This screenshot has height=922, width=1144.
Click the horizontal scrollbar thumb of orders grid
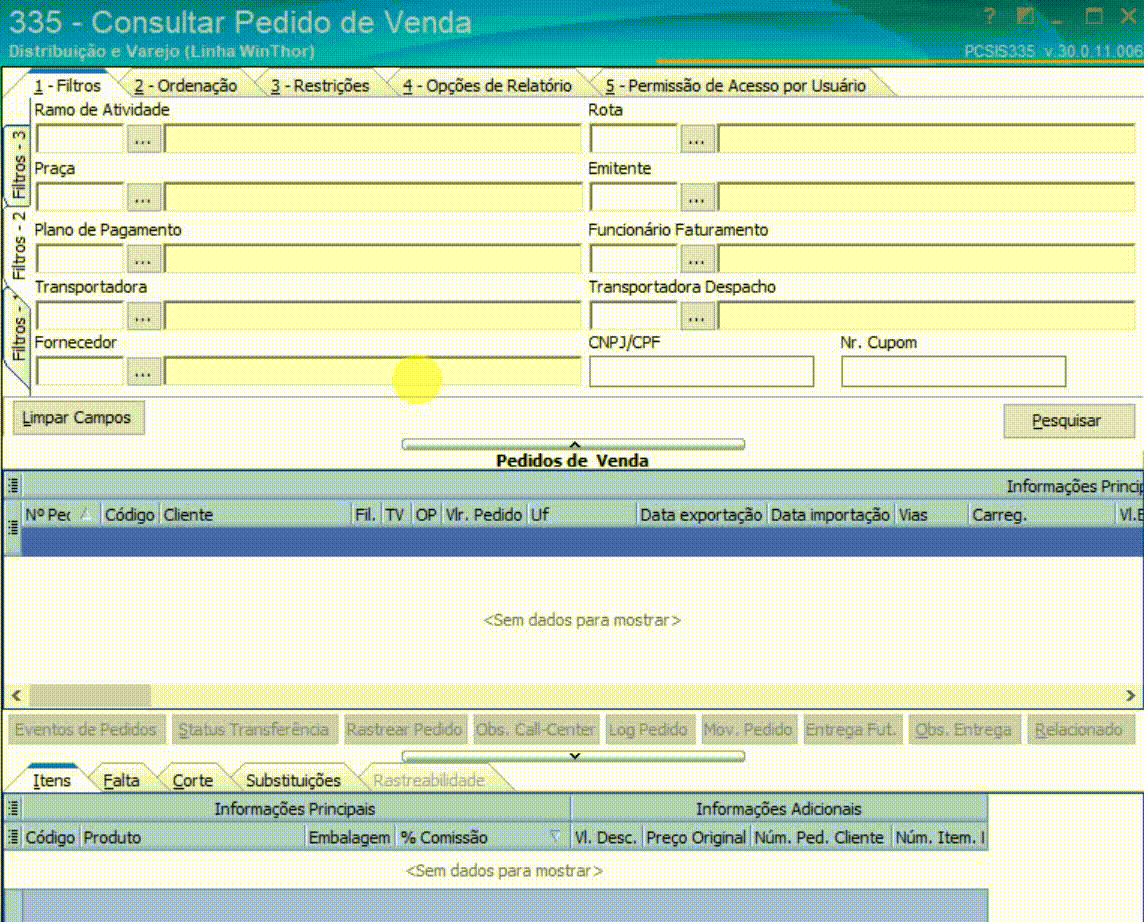pyautogui.click(x=90, y=695)
